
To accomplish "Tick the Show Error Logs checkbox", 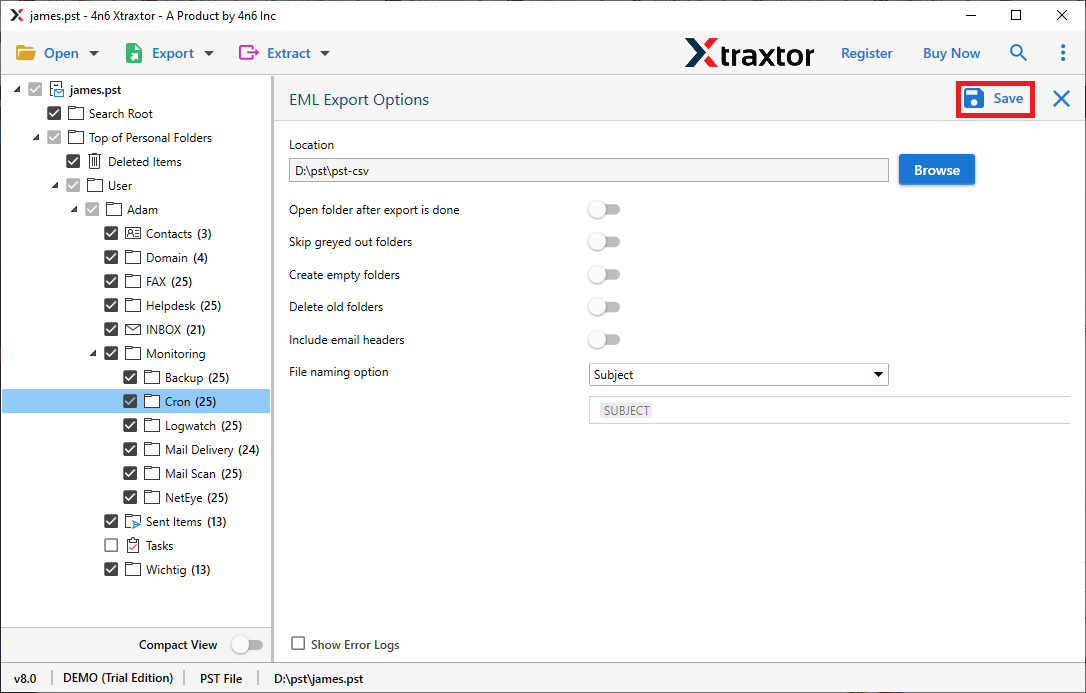I will (x=298, y=644).
